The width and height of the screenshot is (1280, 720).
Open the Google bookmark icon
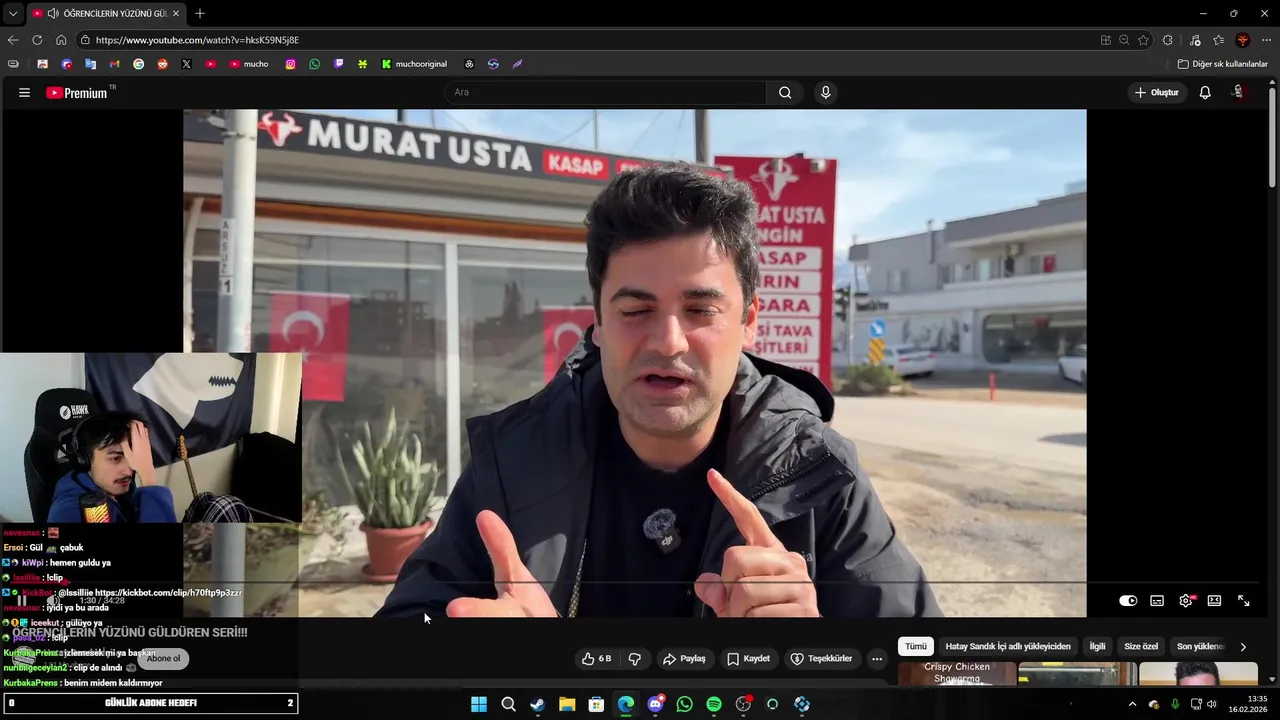pyautogui.click(x=138, y=64)
